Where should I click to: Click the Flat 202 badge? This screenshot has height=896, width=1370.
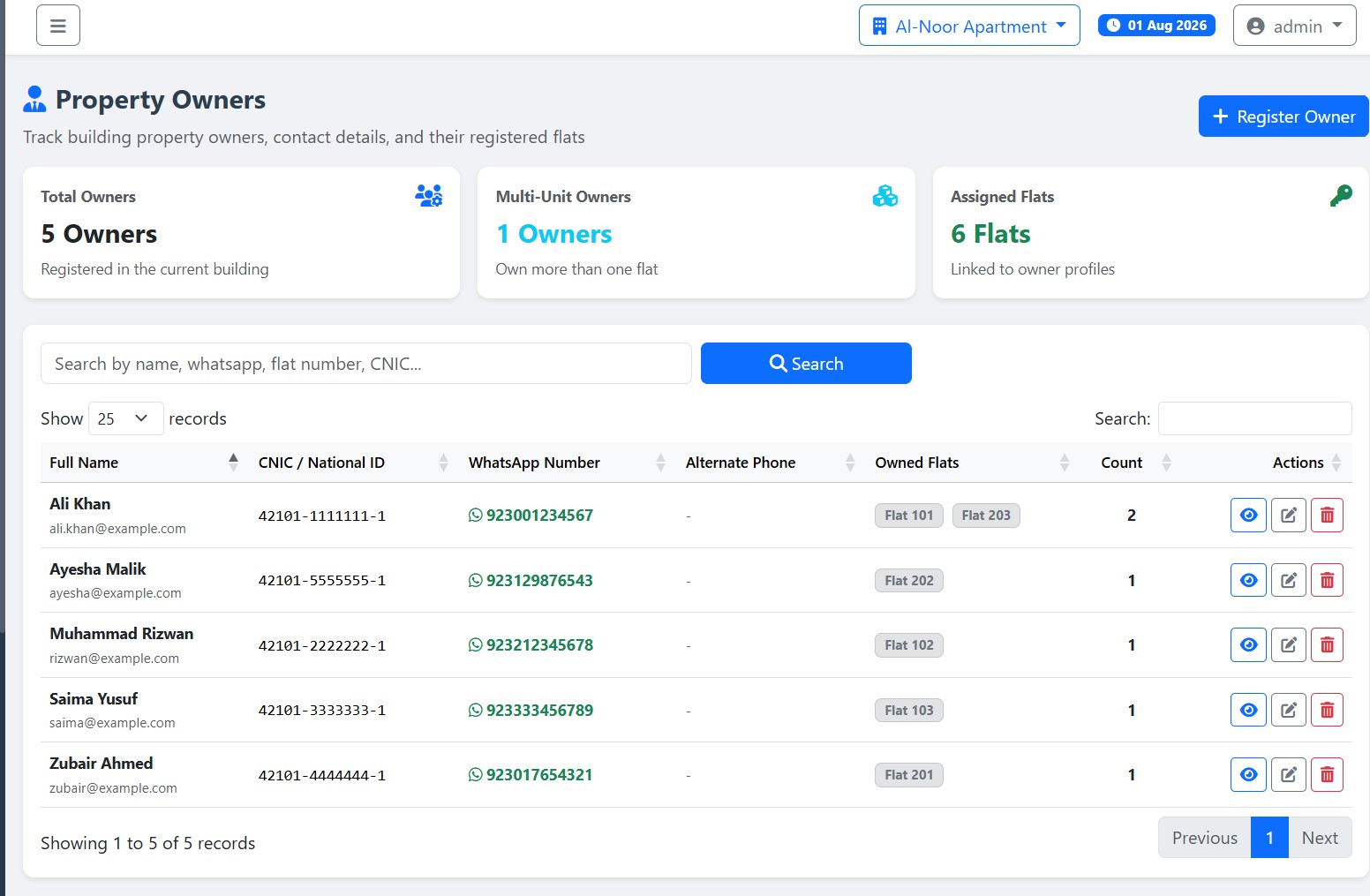point(909,581)
